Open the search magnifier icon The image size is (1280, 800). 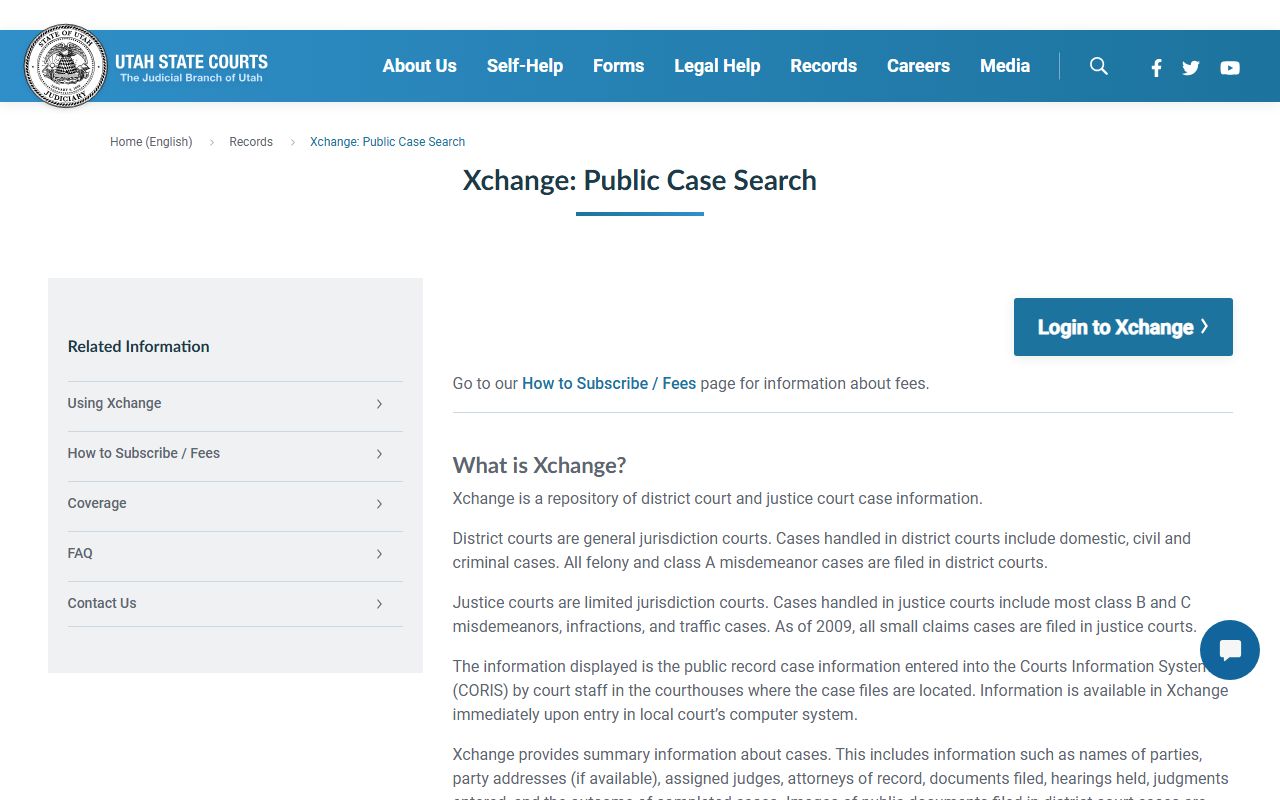(1098, 66)
